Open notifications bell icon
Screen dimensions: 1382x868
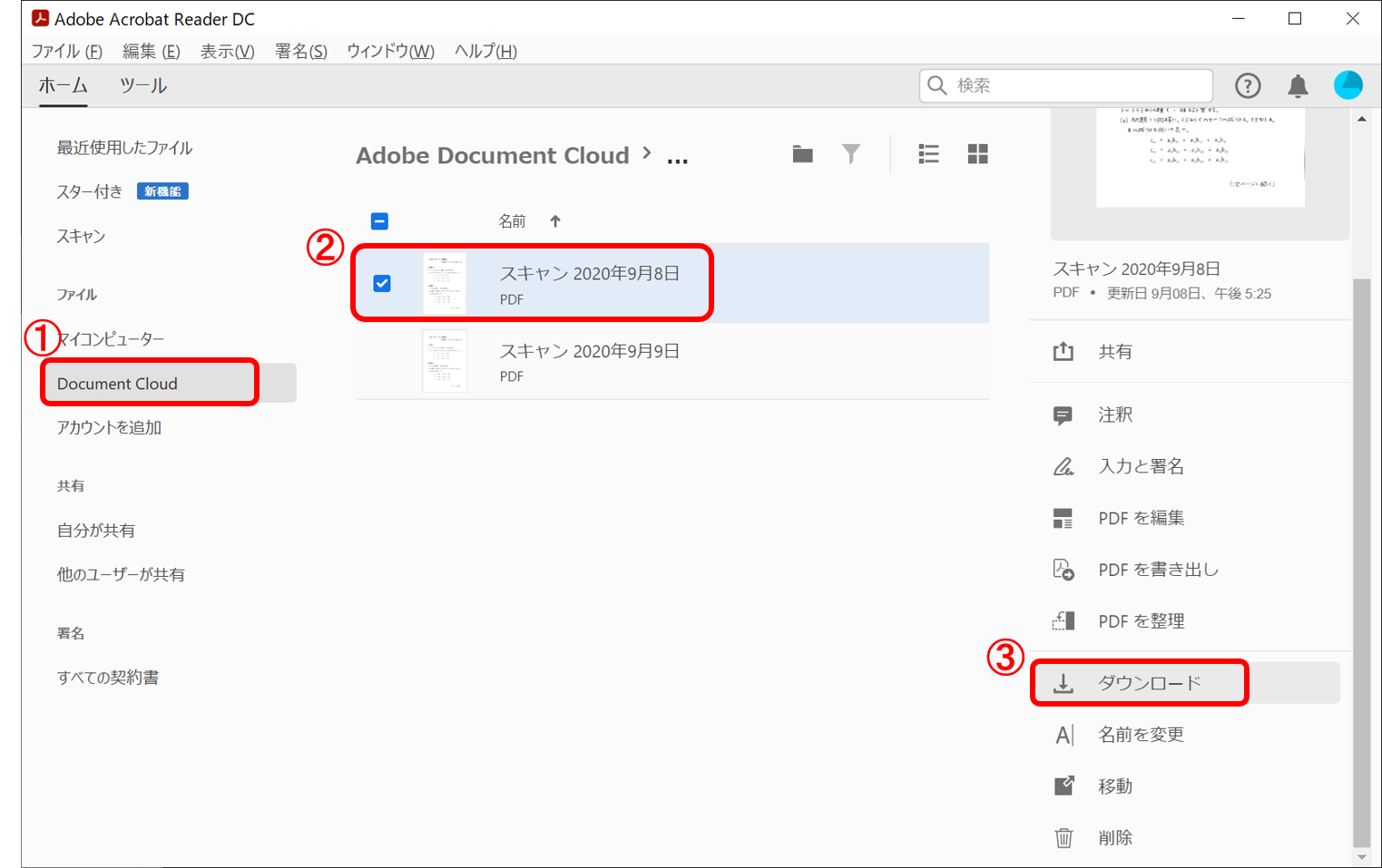[x=1298, y=85]
